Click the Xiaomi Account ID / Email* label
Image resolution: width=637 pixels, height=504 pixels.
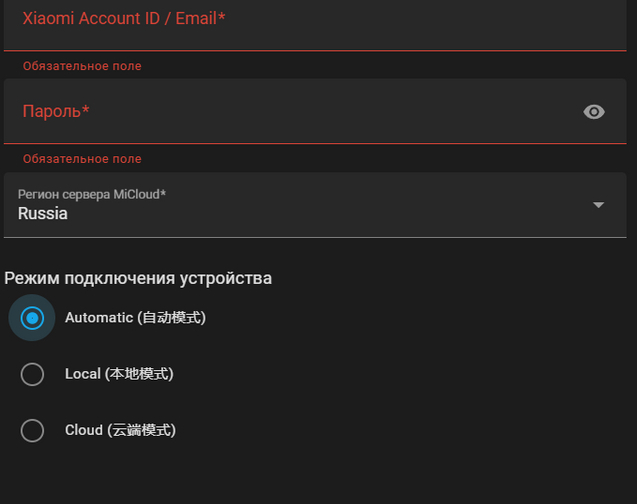click(x=123, y=18)
